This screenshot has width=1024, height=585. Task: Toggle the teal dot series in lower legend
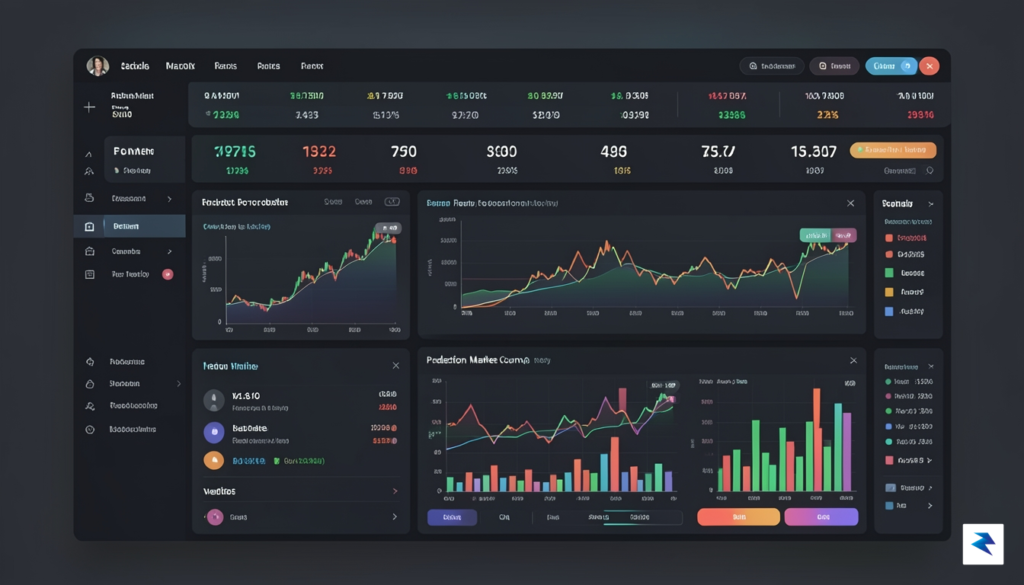pos(888,442)
